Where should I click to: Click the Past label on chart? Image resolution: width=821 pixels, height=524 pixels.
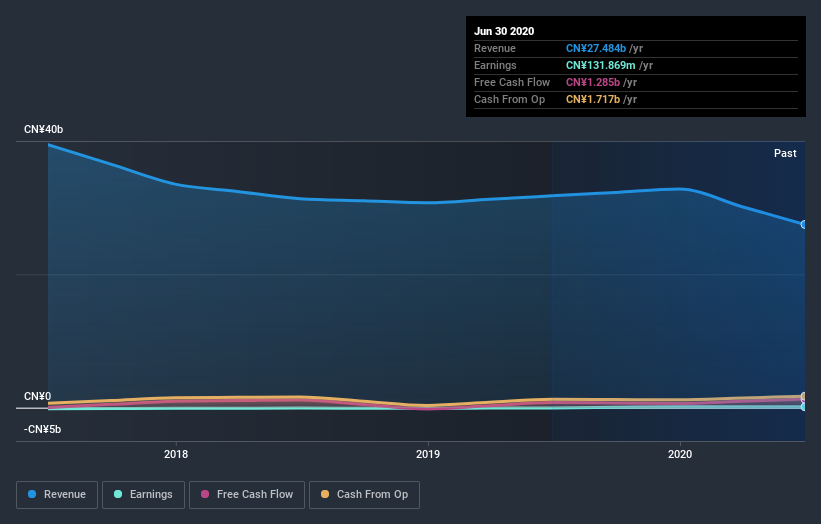[x=785, y=153]
